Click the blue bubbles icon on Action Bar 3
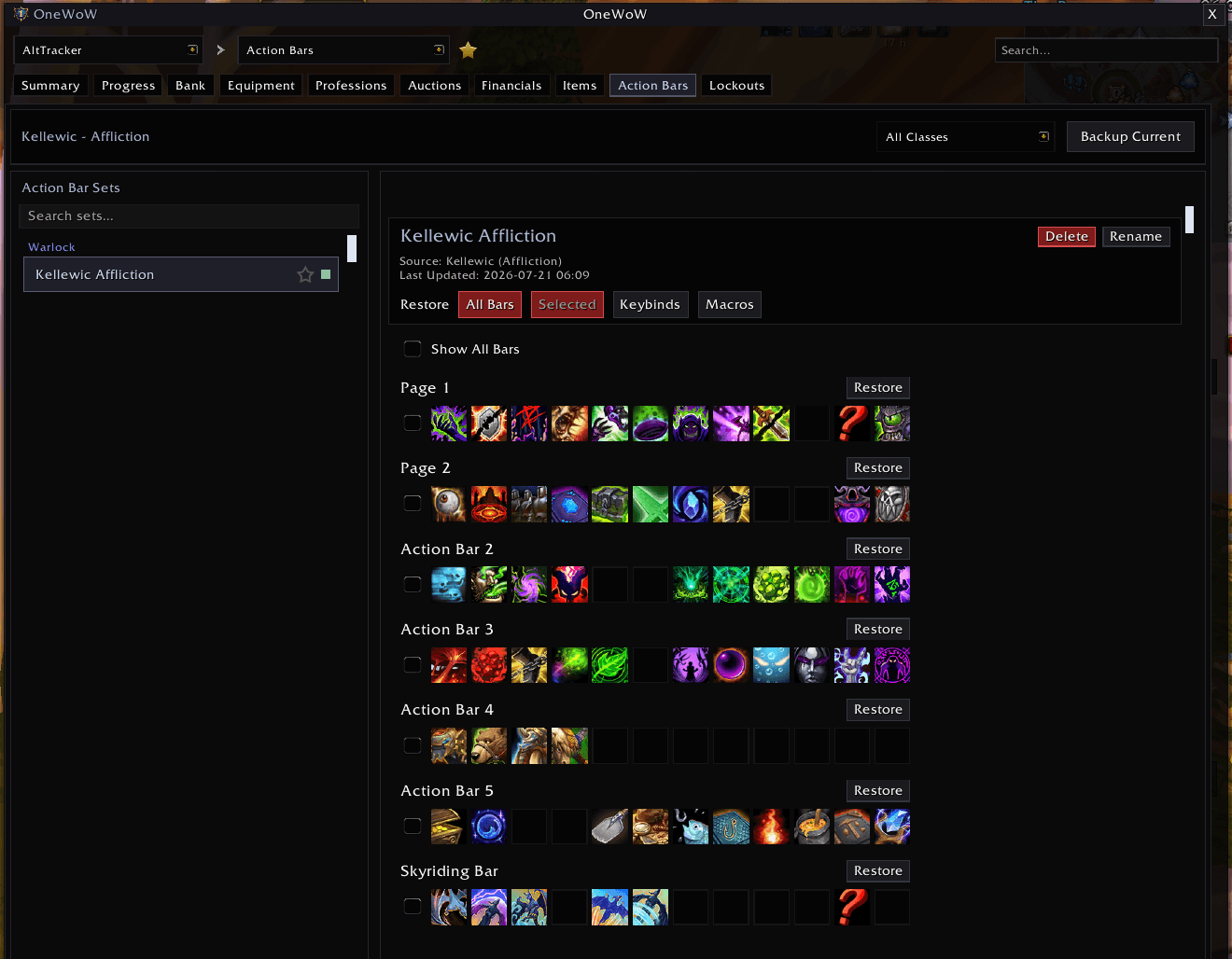This screenshot has width=1232, height=959. [x=772, y=665]
